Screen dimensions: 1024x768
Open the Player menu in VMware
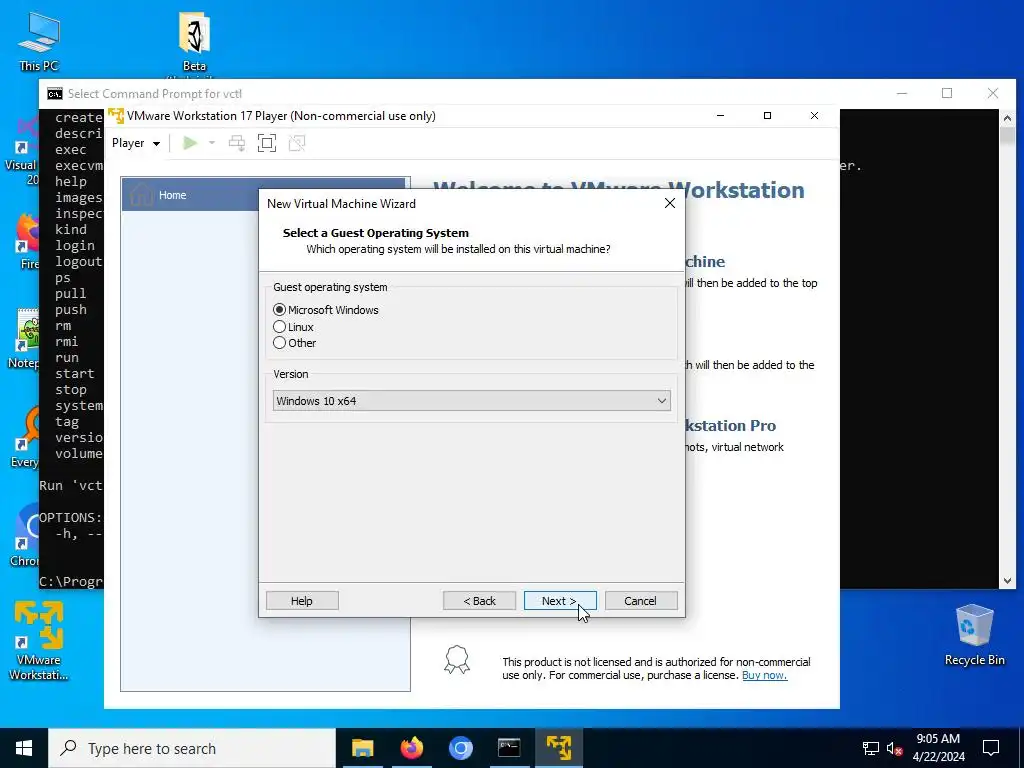click(136, 143)
